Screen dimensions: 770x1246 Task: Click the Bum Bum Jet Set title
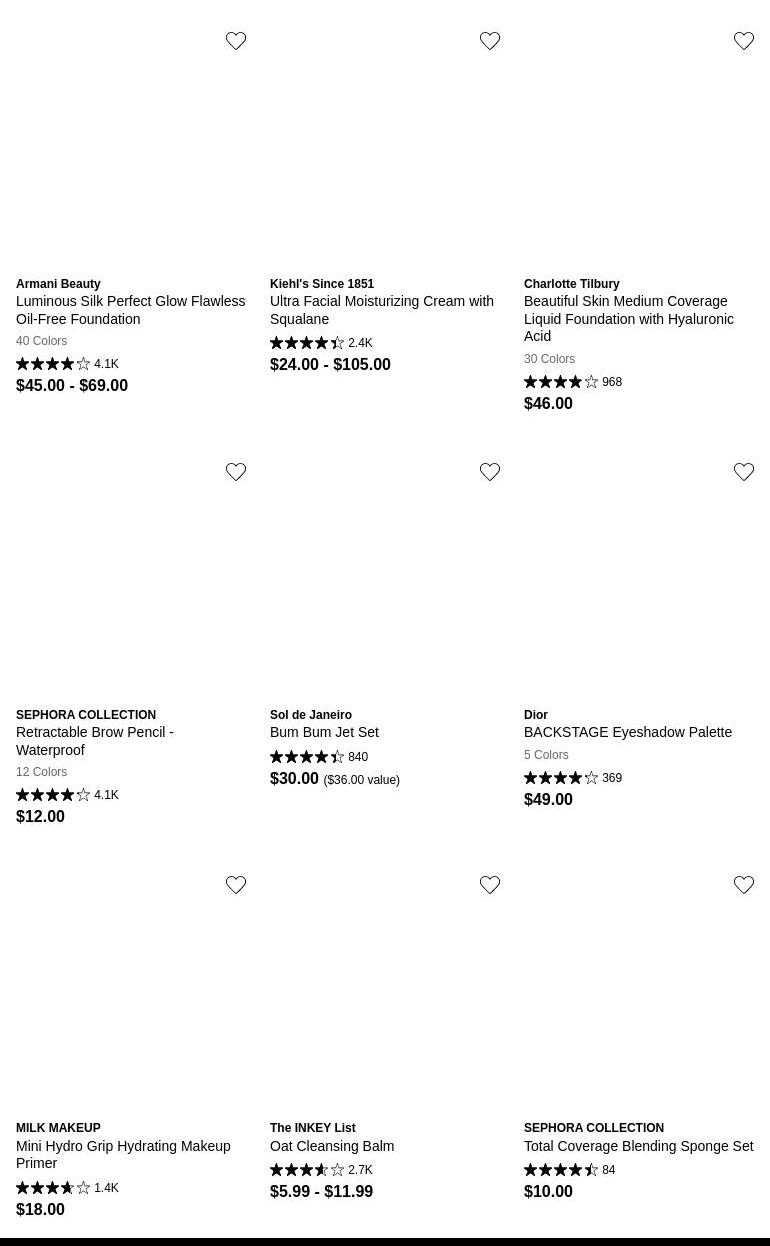tap(324, 732)
